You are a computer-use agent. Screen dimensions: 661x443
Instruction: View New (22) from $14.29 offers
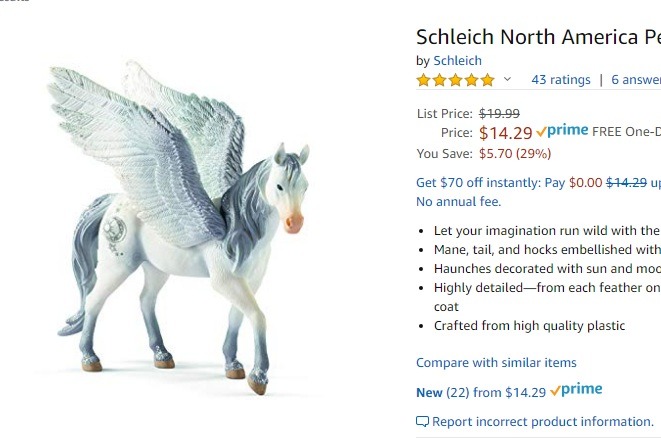point(481,392)
